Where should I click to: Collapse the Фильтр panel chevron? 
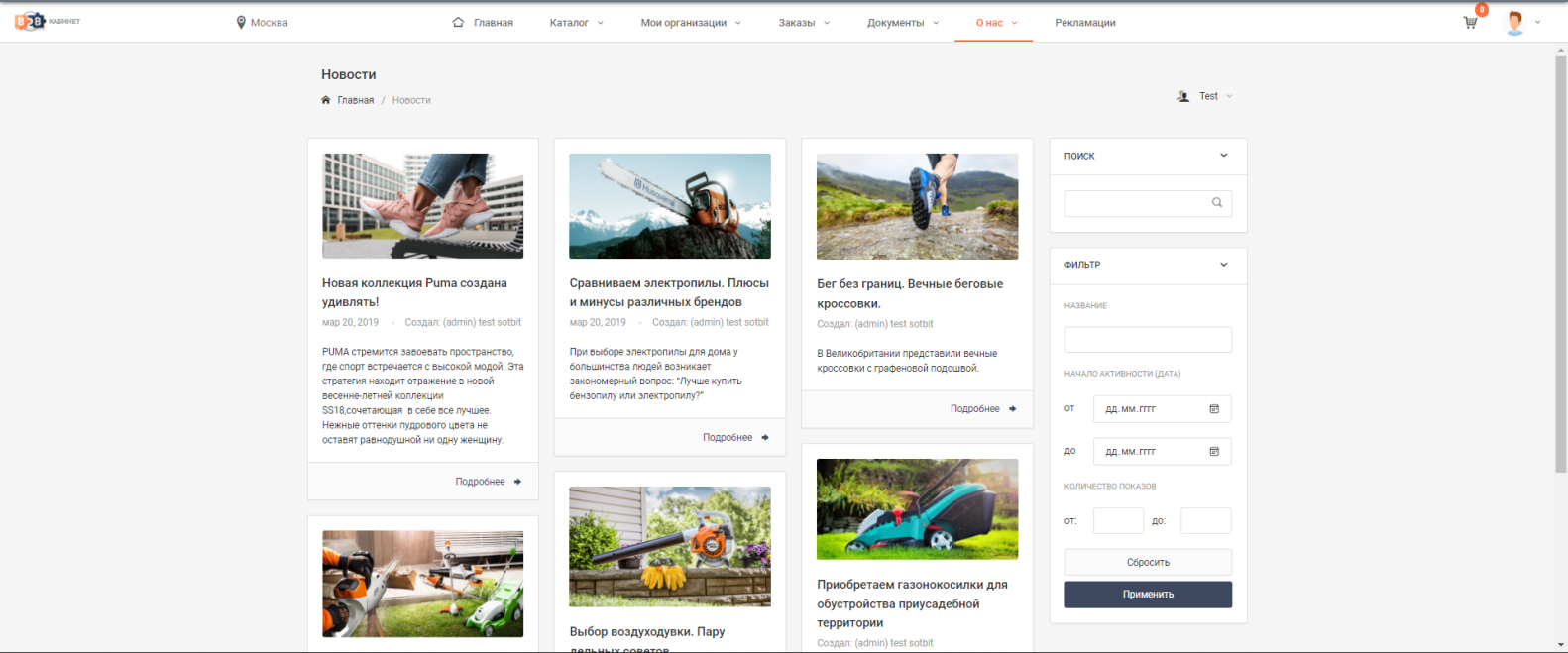(x=1223, y=265)
